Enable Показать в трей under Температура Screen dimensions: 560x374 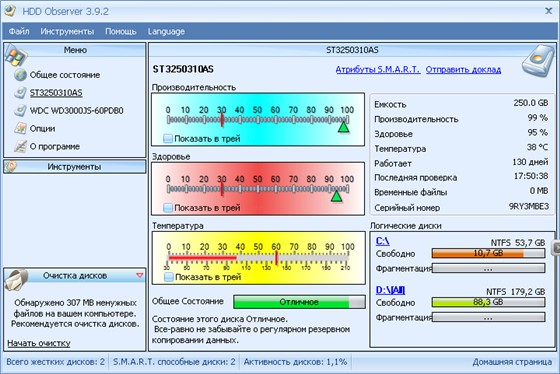(x=169, y=277)
